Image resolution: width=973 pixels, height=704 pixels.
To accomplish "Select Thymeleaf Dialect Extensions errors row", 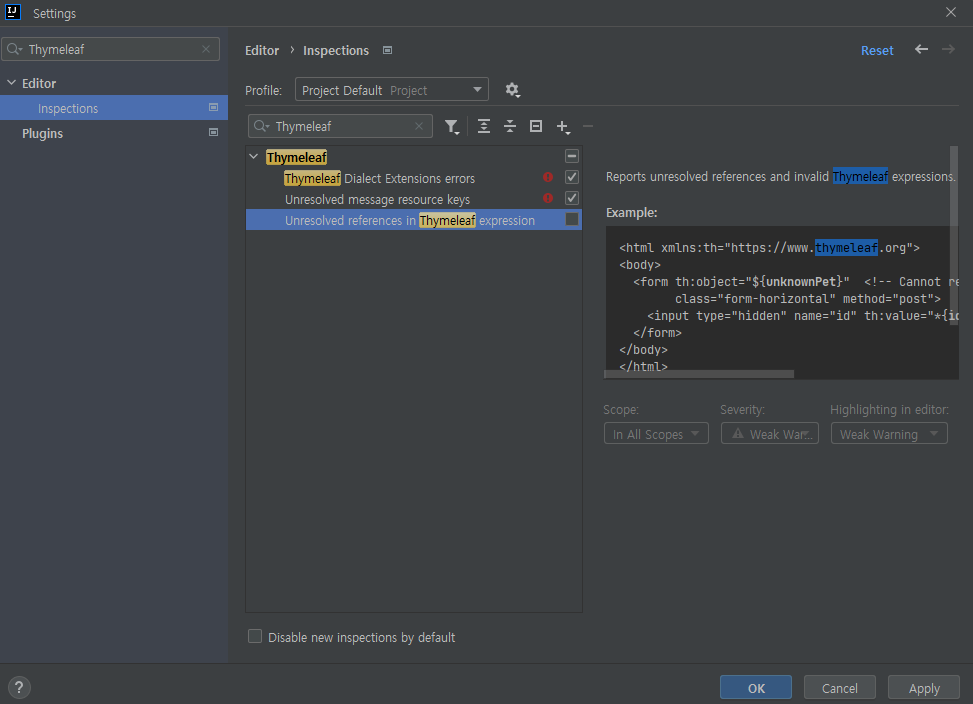I will [414, 178].
